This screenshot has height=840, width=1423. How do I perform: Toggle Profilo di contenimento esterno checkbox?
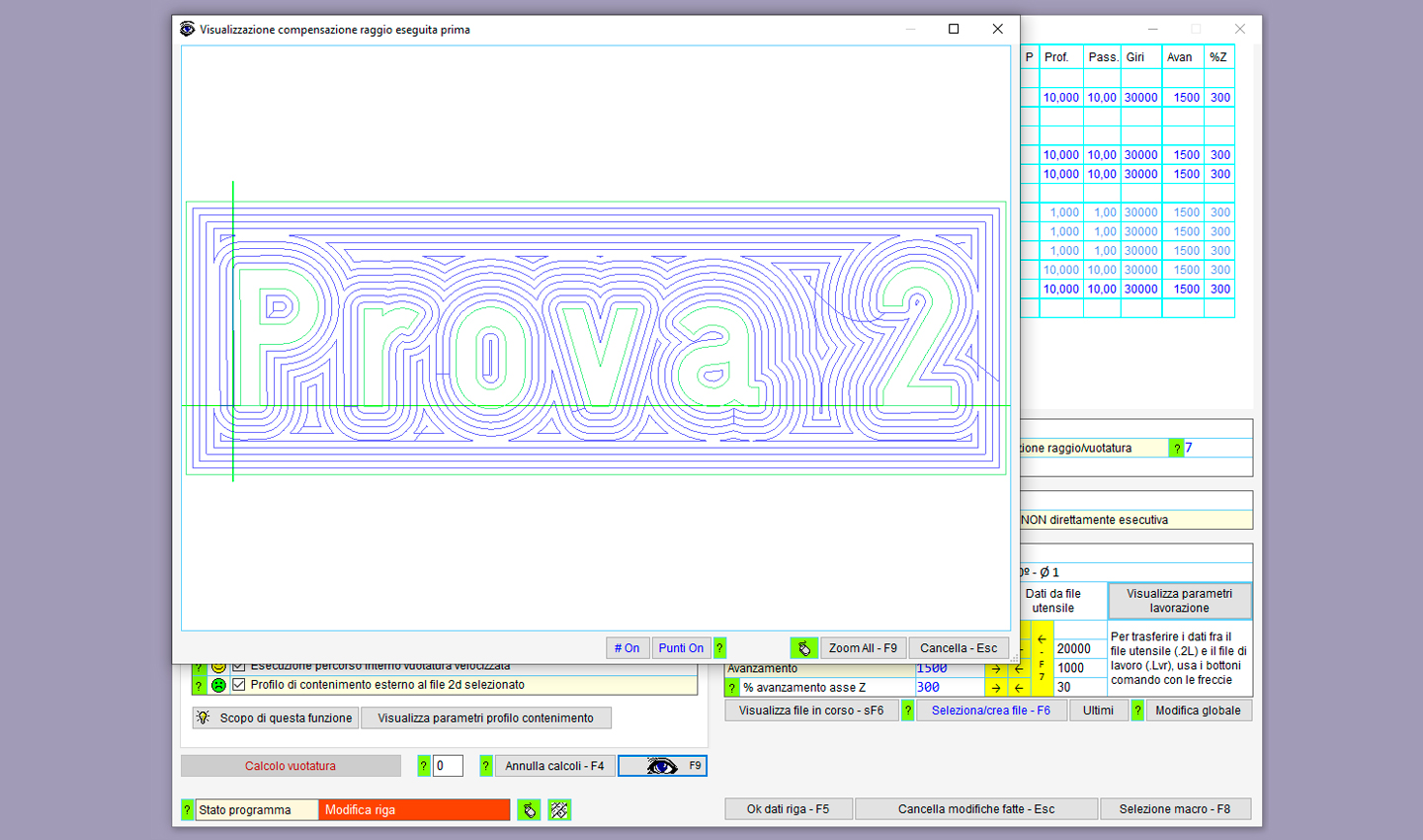click(x=239, y=685)
